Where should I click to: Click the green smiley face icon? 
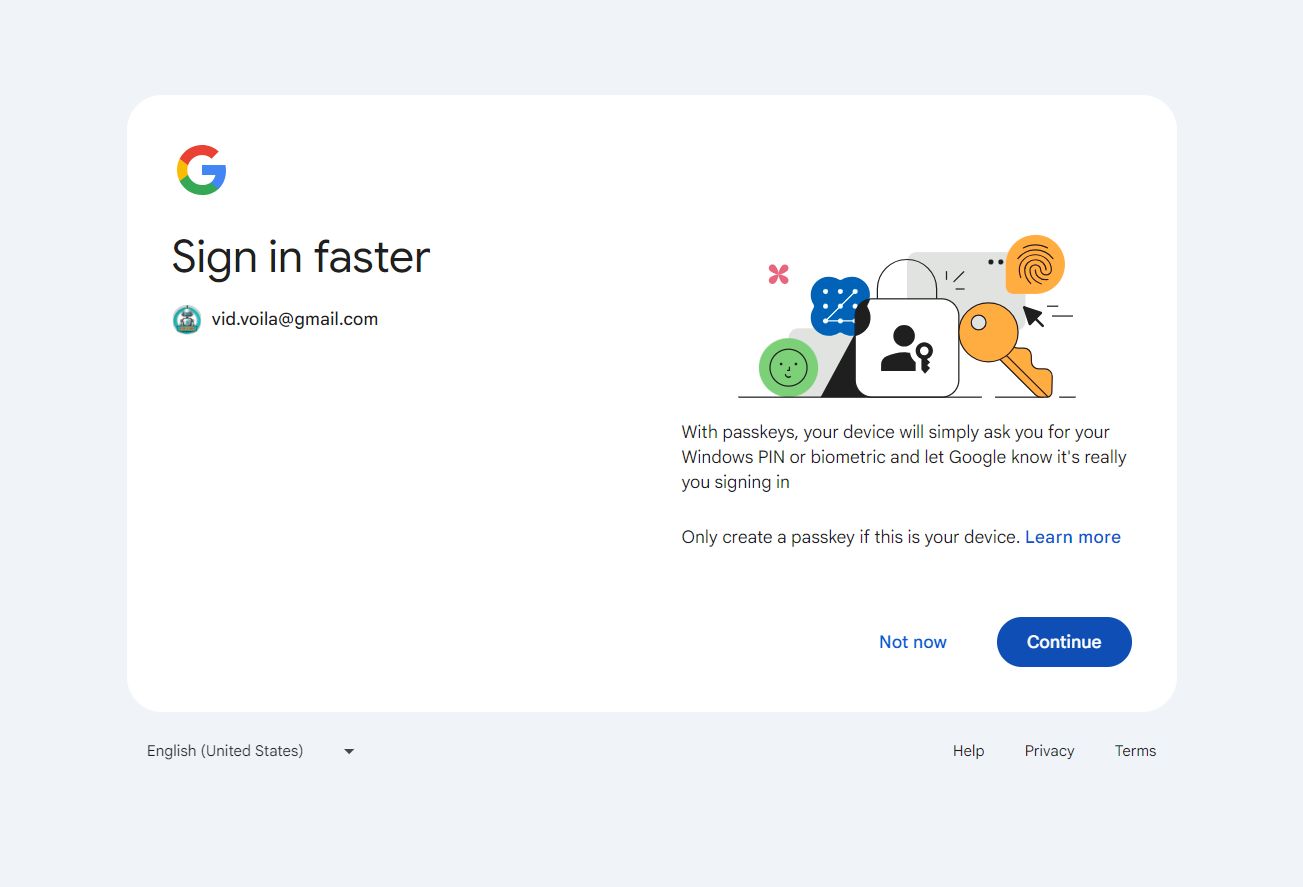tap(788, 367)
